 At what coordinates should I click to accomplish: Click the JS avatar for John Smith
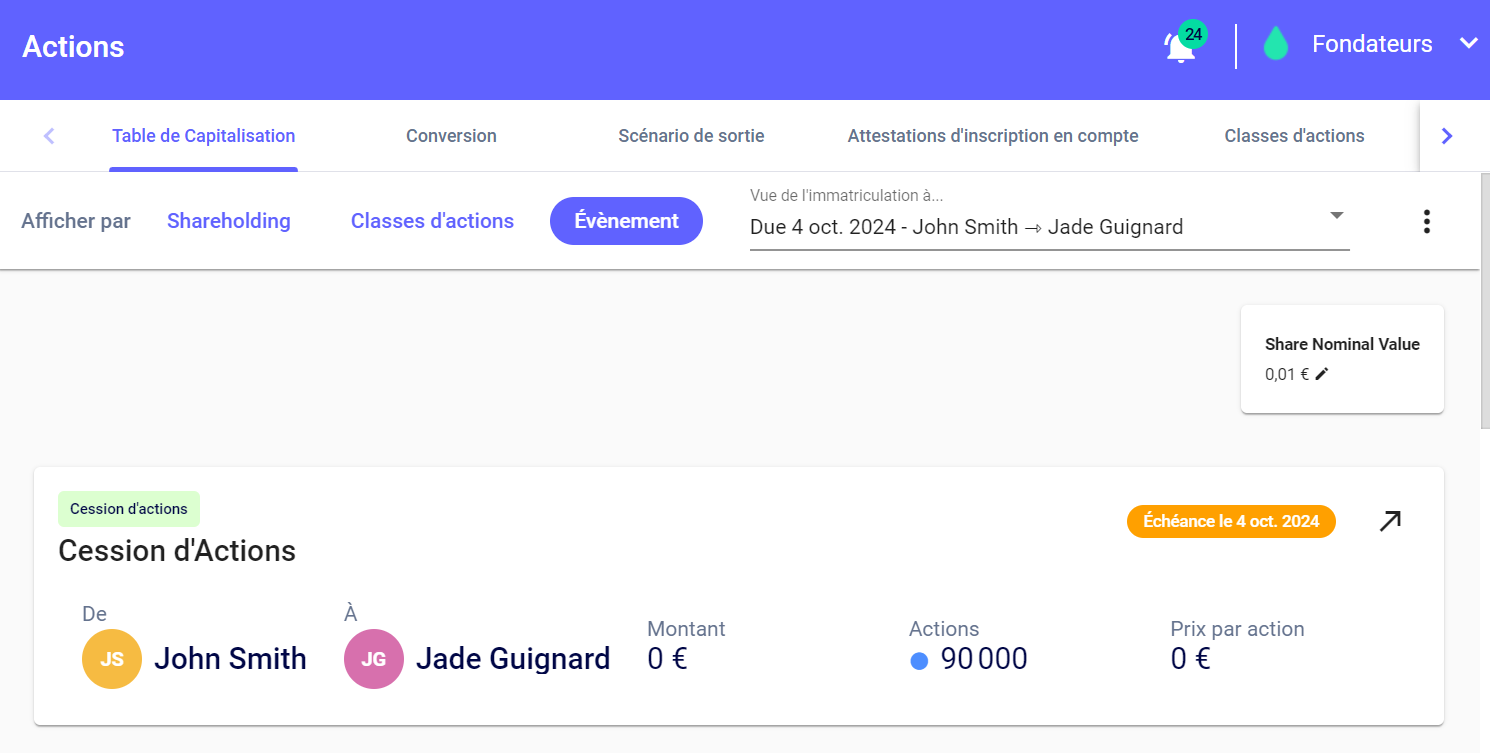click(112, 659)
